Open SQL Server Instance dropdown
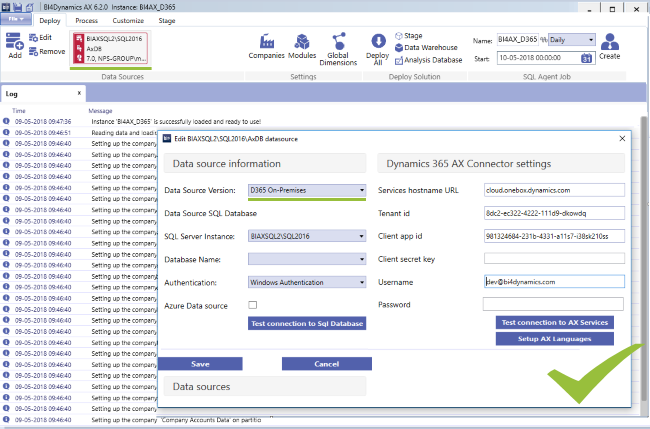 [x=307, y=236]
